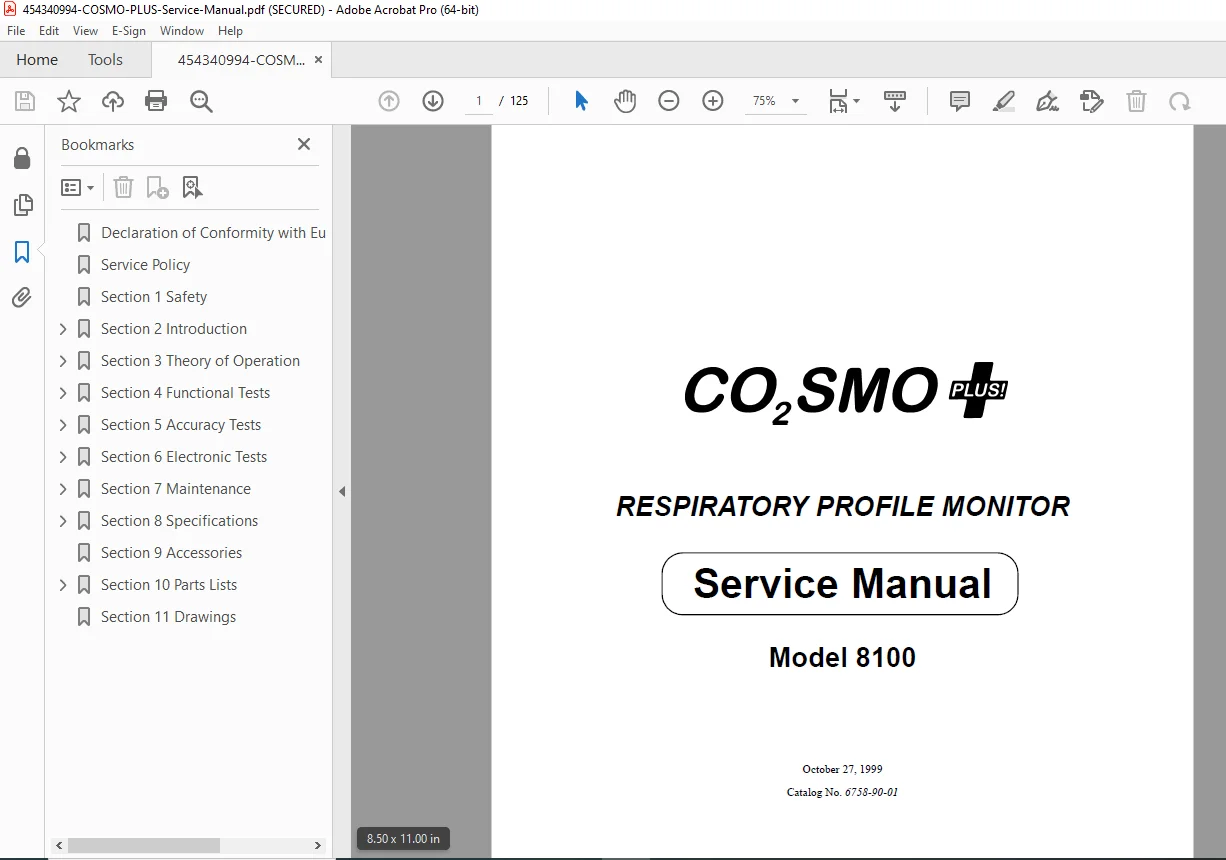The width and height of the screenshot is (1226, 860).
Task: Click the page number input field
Action: [x=478, y=101]
